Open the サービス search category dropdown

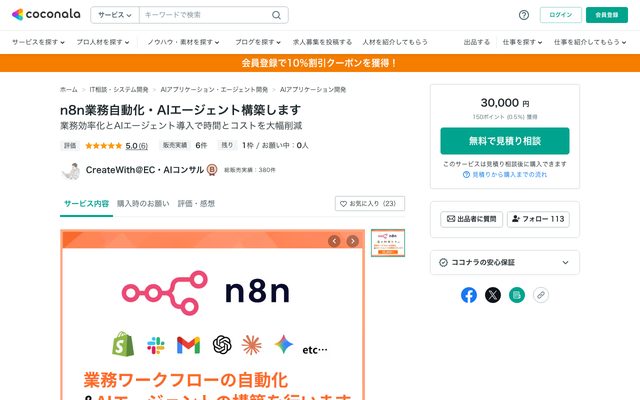115,15
